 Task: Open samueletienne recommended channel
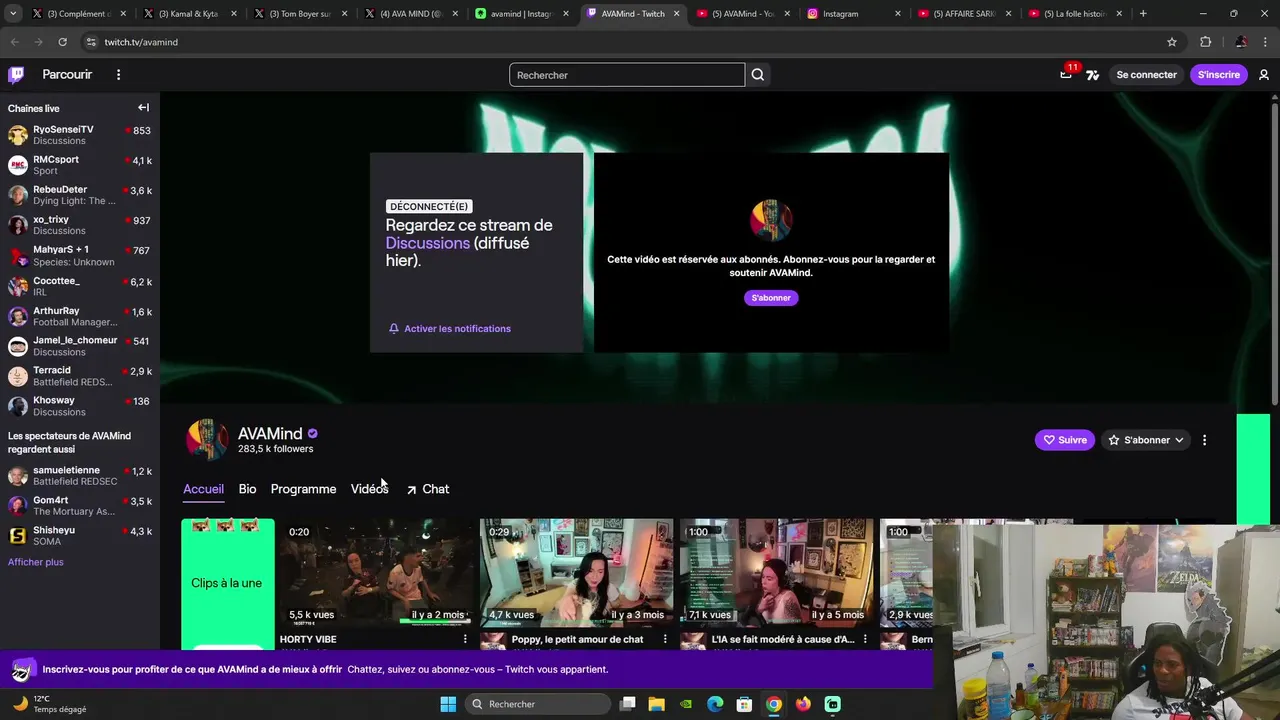(80, 476)
